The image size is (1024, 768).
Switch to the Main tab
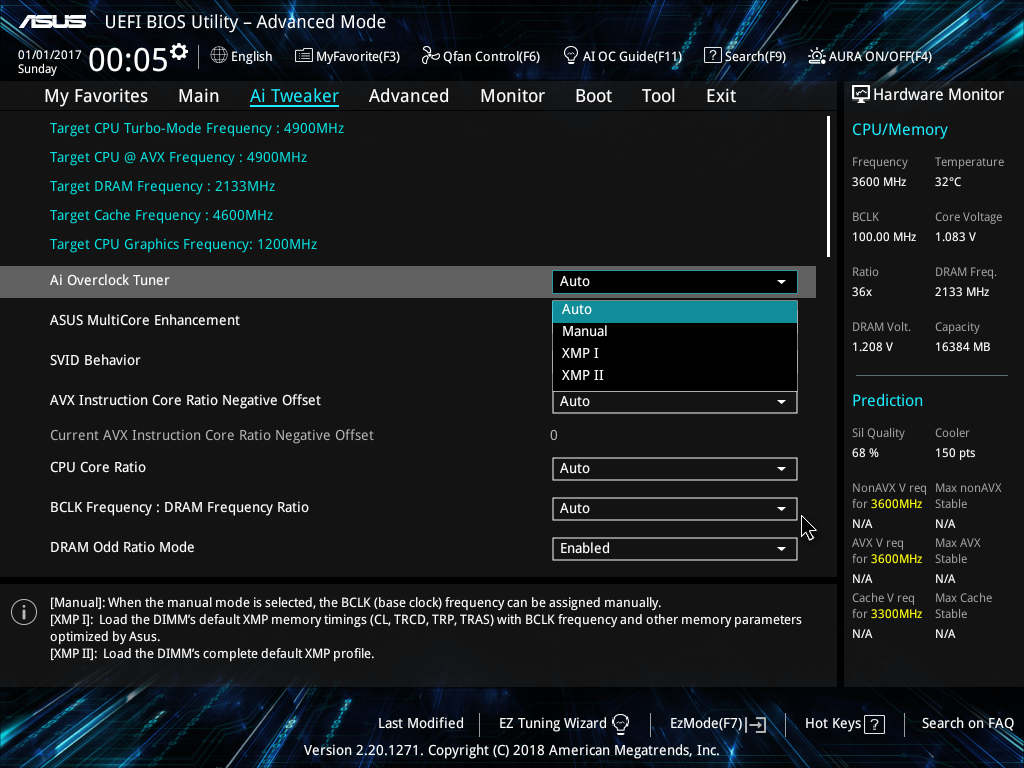pyautogui.click(x=199, y=96)
